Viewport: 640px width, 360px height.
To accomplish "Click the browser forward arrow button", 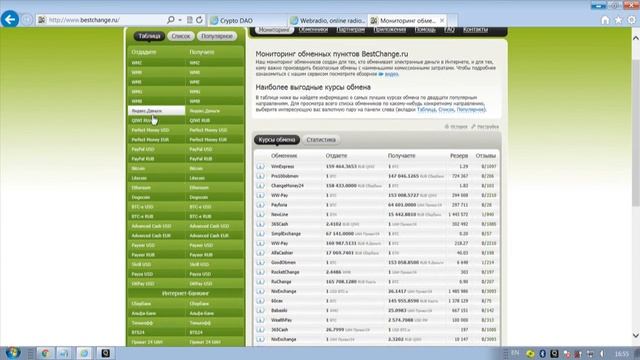I will point(27,20).
